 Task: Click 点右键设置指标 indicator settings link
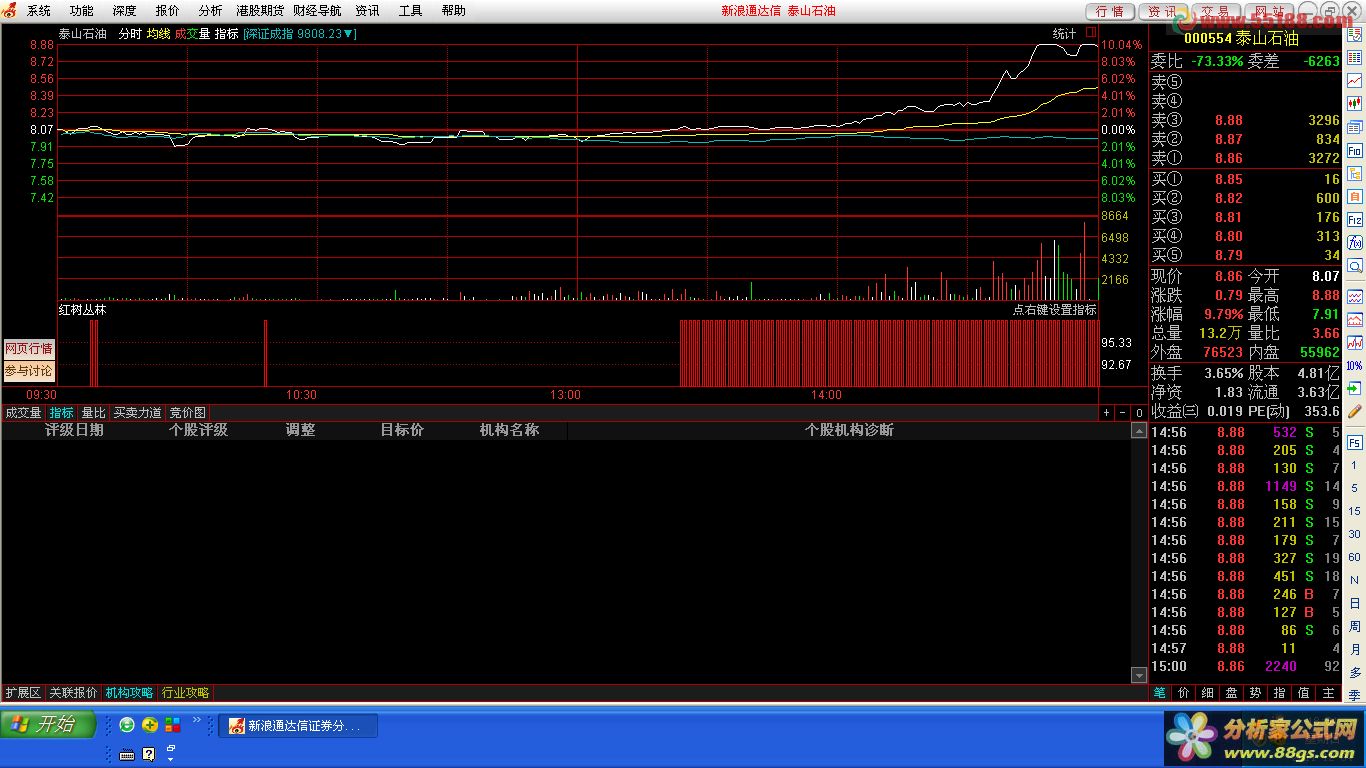pos(1054,310)
